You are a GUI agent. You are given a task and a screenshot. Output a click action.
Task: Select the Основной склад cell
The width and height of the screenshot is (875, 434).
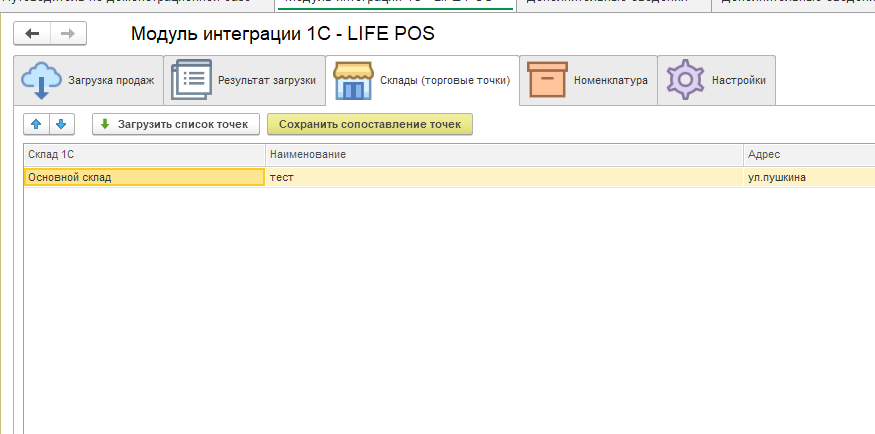click(145, 177)
